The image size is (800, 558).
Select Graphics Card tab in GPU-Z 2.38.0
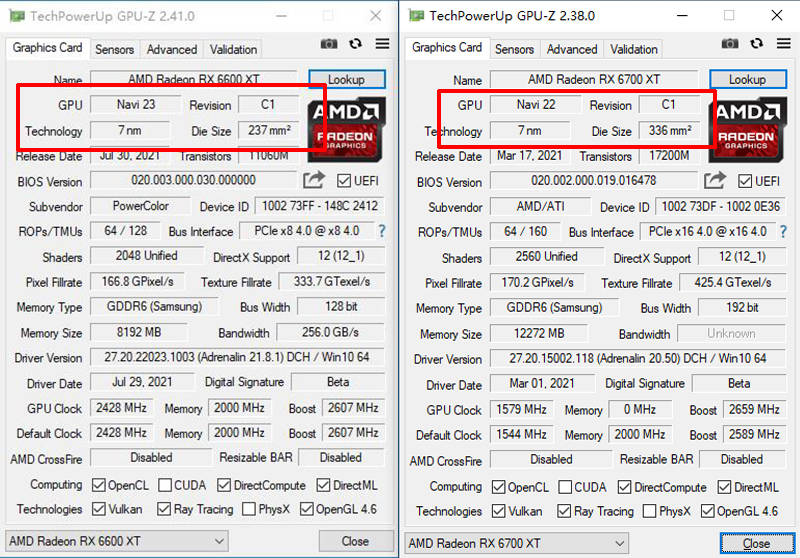[447, 47]
